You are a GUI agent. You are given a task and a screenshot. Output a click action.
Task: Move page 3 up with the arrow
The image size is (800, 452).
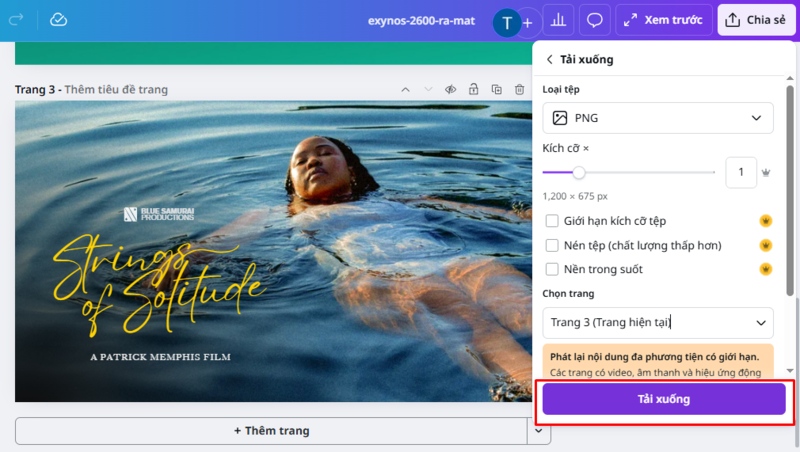click(x=405, y=90)
